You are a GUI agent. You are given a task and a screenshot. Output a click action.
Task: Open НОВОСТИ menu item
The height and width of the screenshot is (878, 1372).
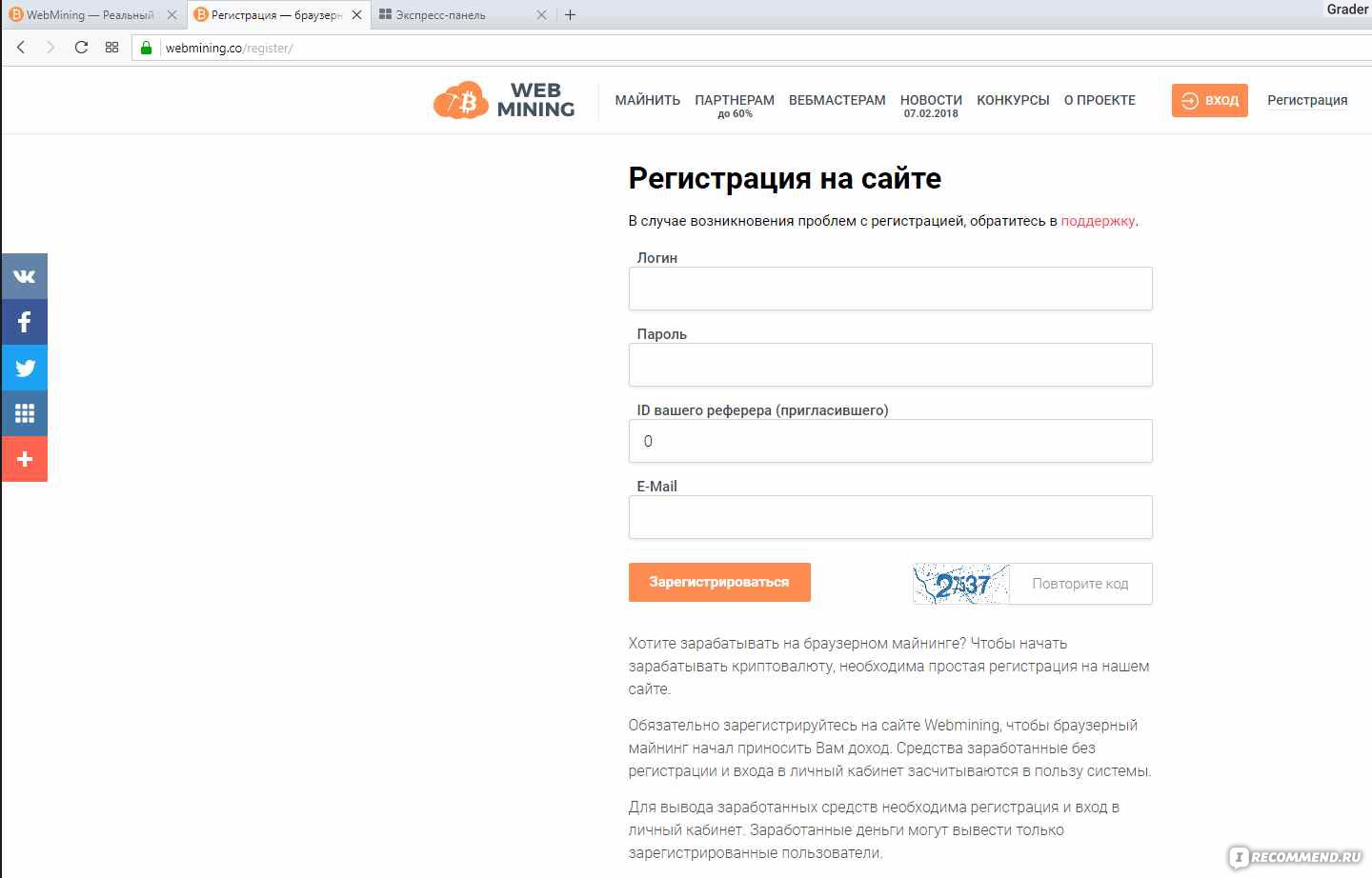click(931, 100)
